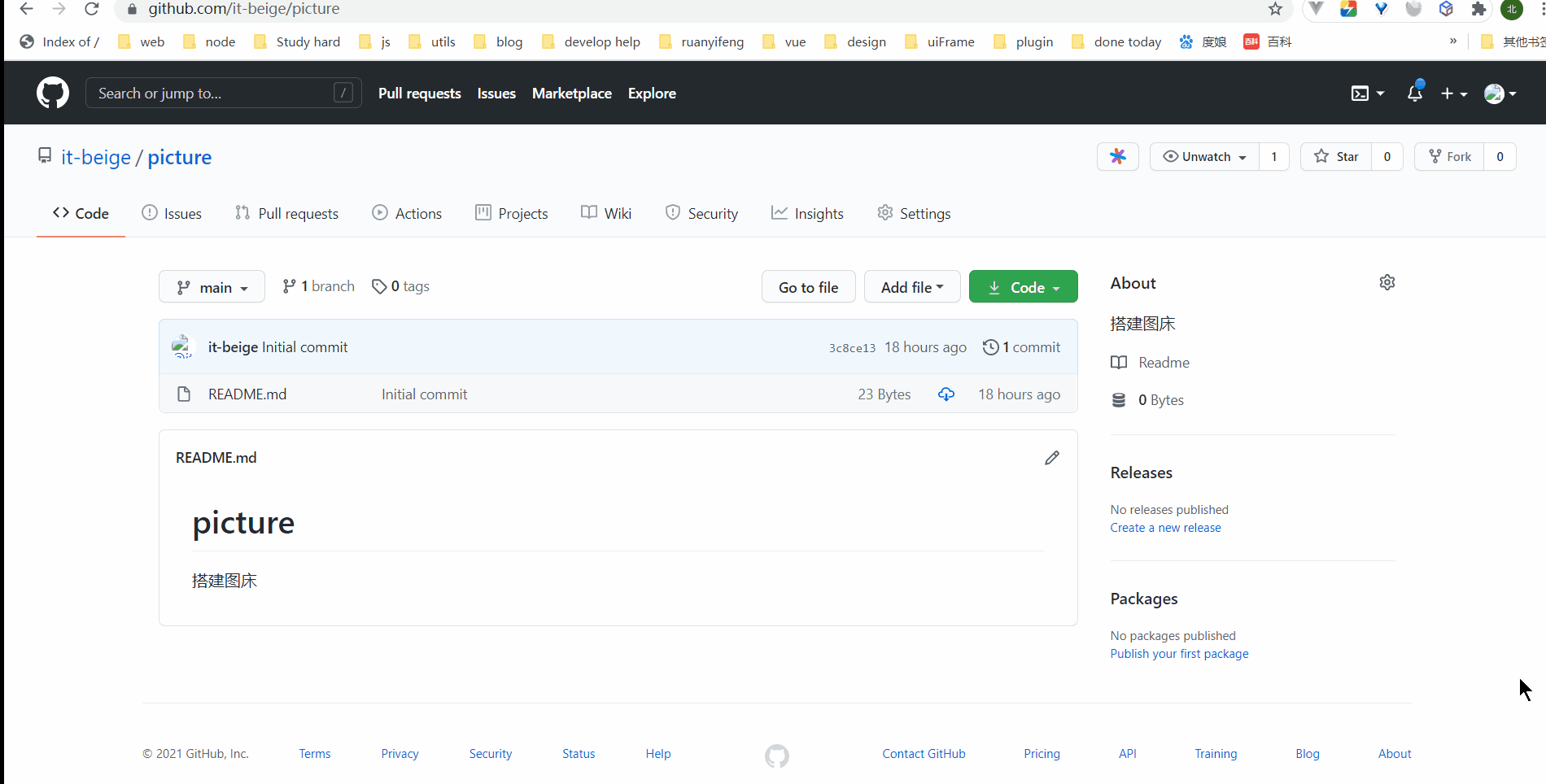The height and width of the screenshot is (784, 1546).
Task: Open the Projects tab
Action: click(512, 213)
